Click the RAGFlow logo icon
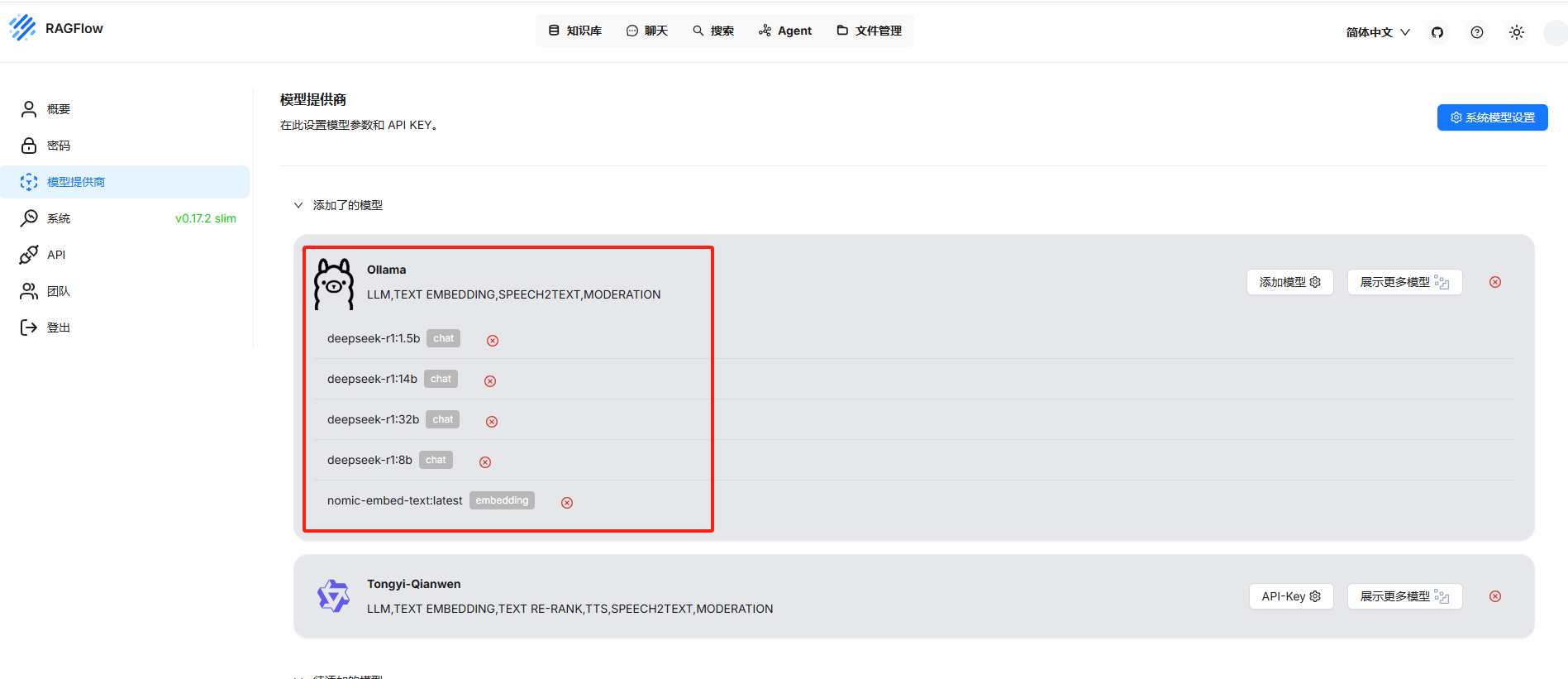 pos(23,28)
